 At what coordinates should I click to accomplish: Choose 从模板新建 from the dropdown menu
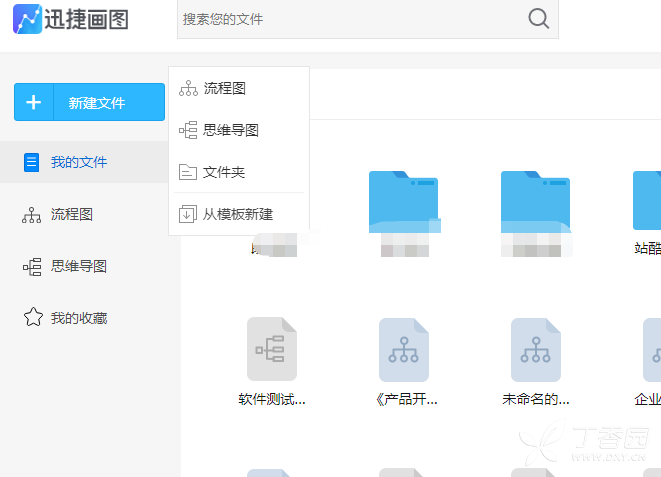point(239,214)
